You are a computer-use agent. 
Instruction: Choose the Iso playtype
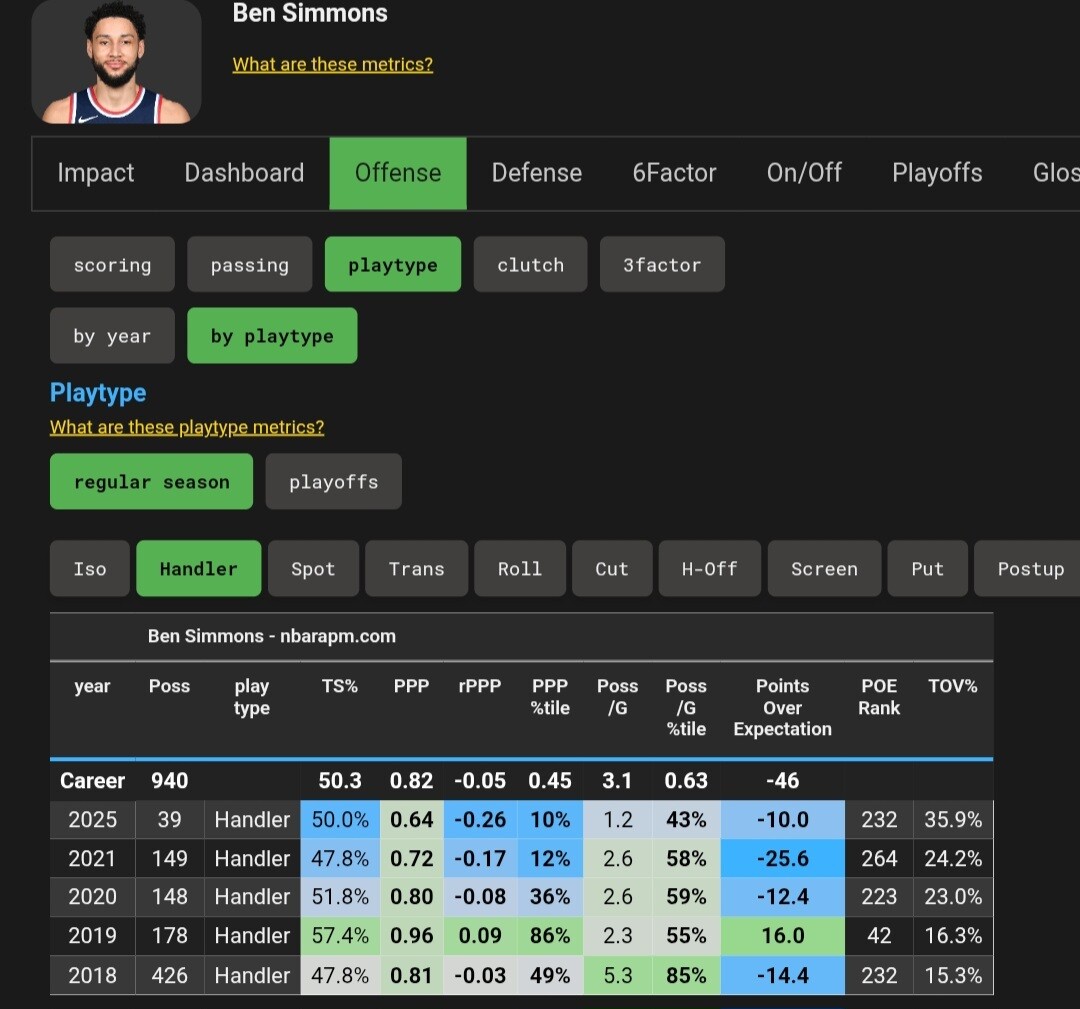point(90,569)
